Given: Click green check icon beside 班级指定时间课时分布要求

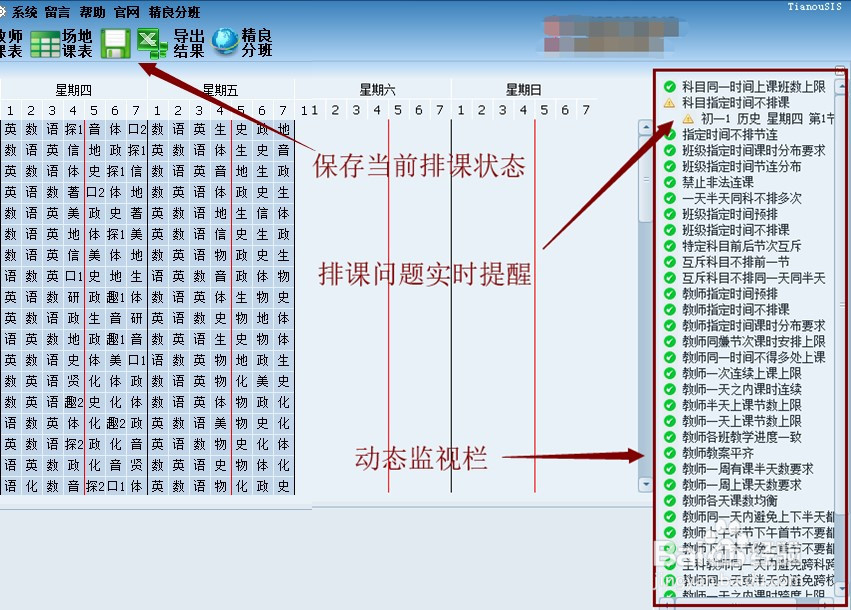Looking at the screenshot, I should point(670,150).
